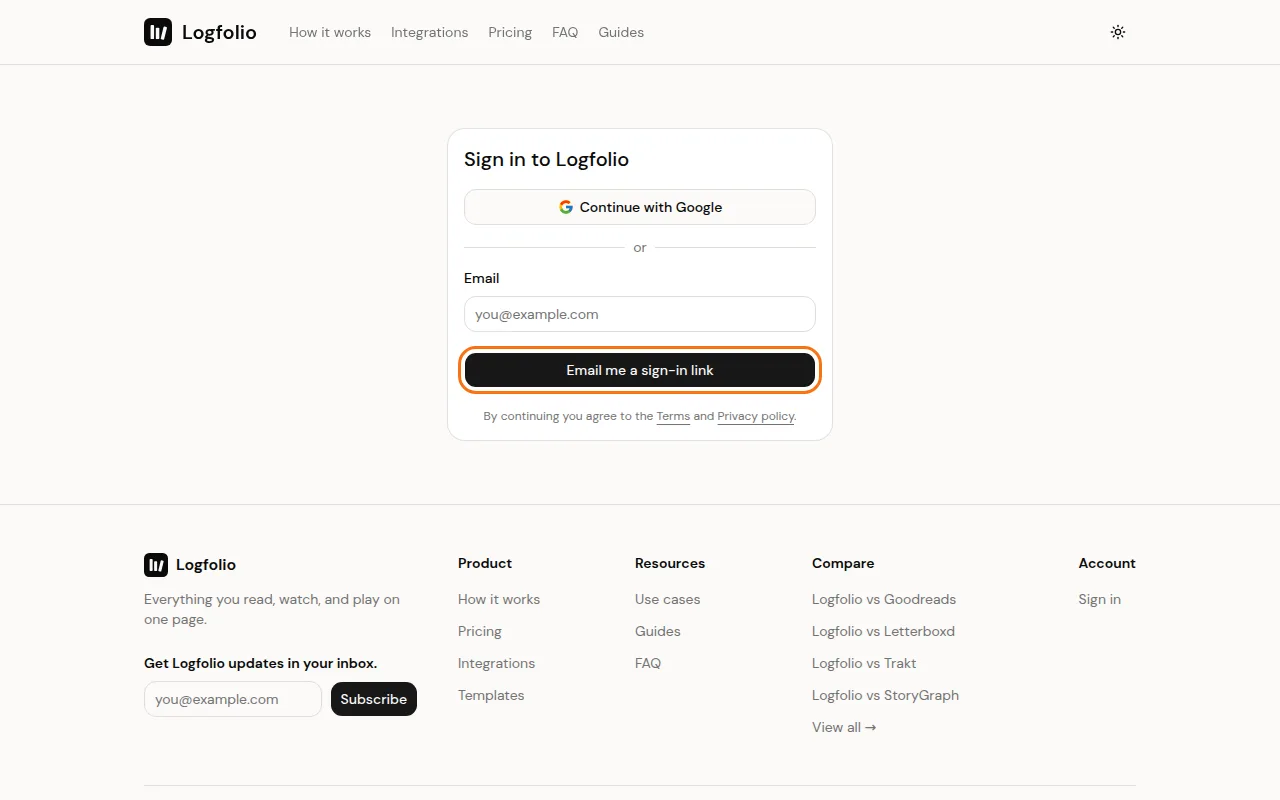Click the 'Compare' footer heading
1280x800 pixels.
point(843,563)
